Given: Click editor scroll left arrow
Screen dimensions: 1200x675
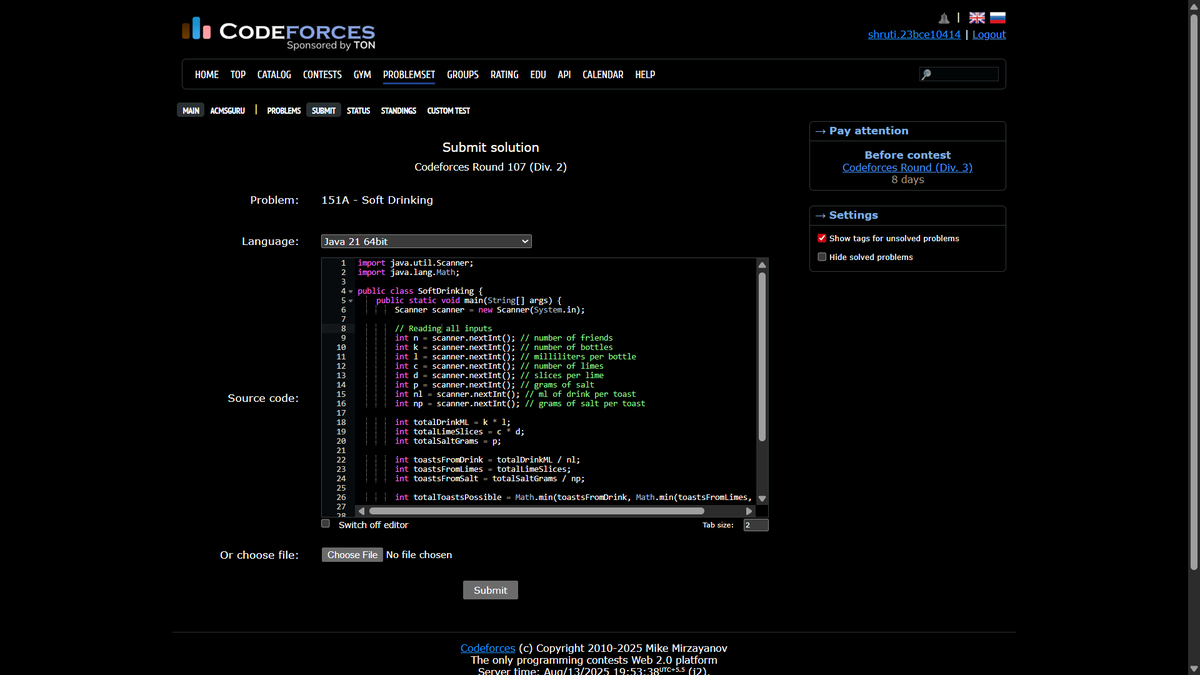Looking at the screenshot, I should pyautogui.click(x=361, y=511).
